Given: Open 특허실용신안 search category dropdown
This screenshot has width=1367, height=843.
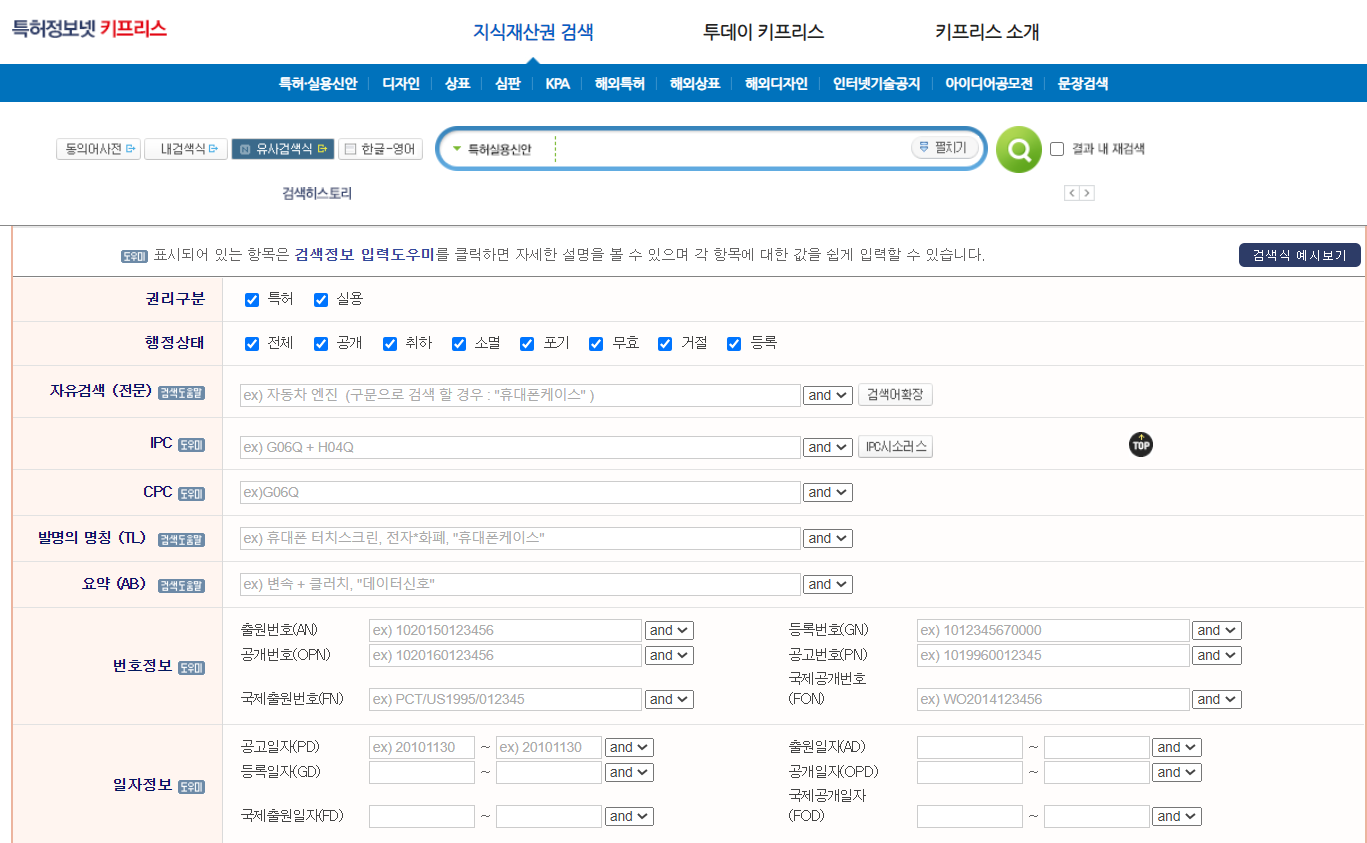Looking at the screenshot, I should tap(492, 149).
